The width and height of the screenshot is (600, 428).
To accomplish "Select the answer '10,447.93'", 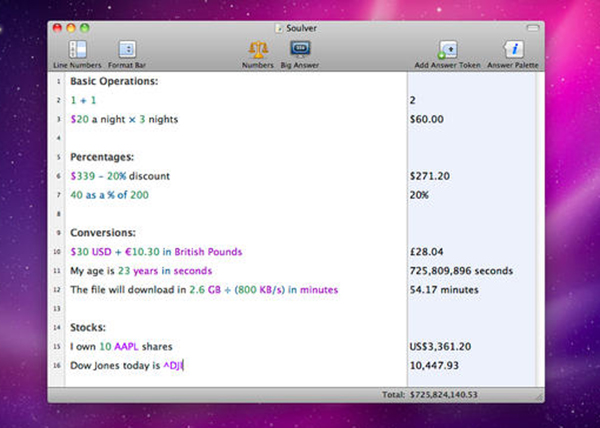I will 434,366.
